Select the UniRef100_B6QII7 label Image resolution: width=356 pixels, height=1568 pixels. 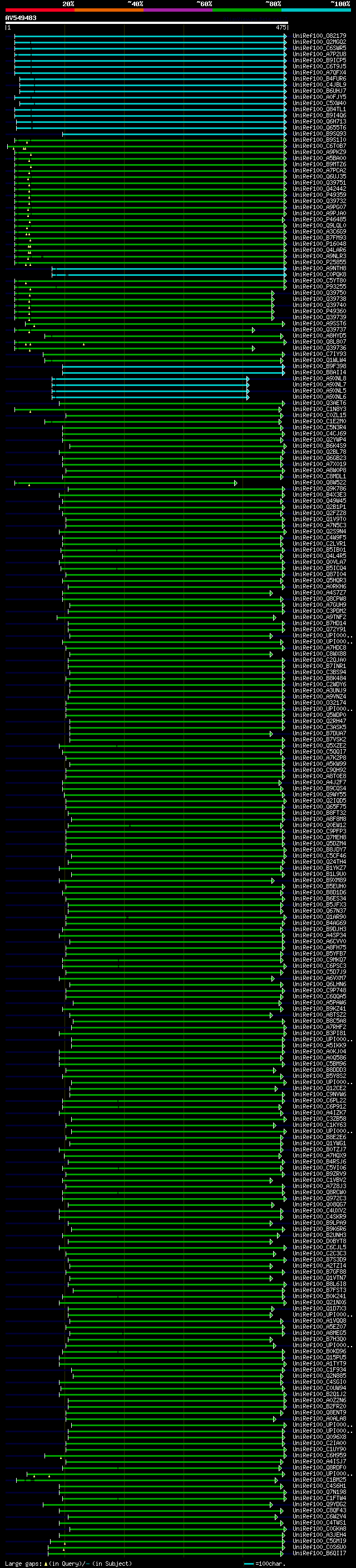319,1553
